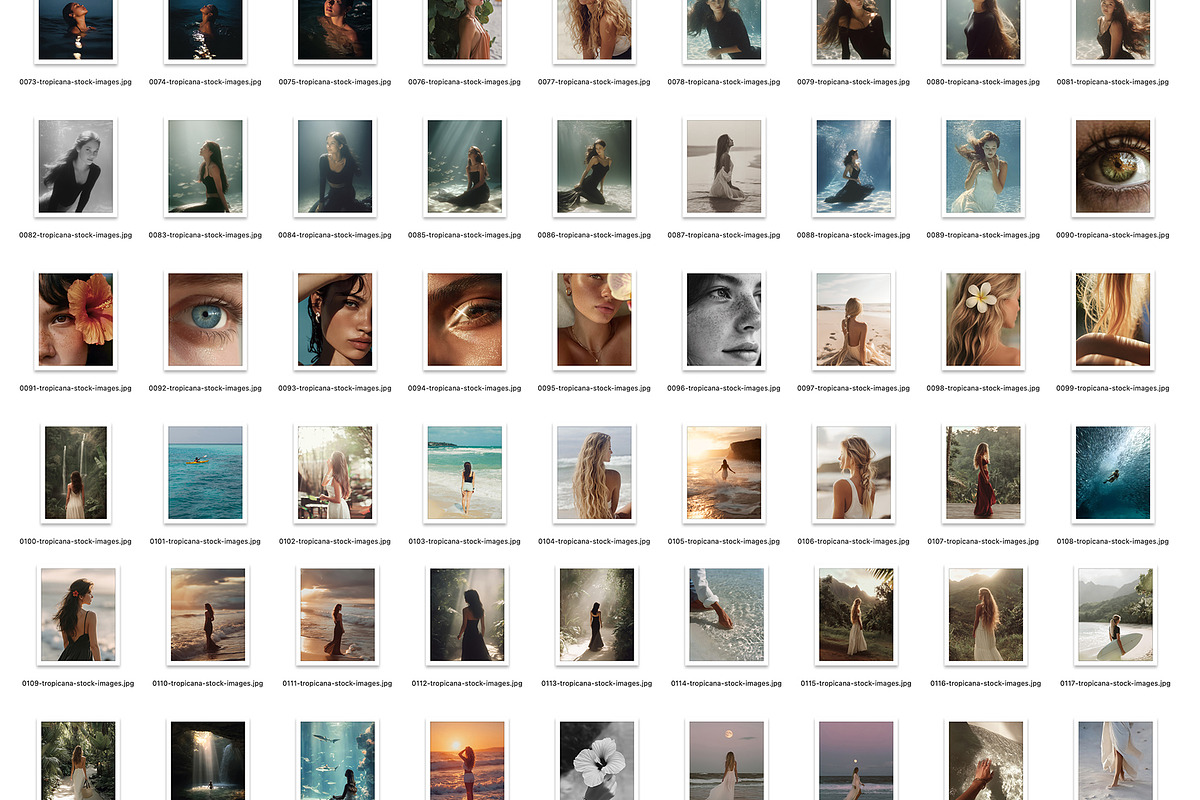The width and height of the screenshot is (1200, 800).
Task: Open the aquarium tunnel image on the bottom row
Action: 337,760
